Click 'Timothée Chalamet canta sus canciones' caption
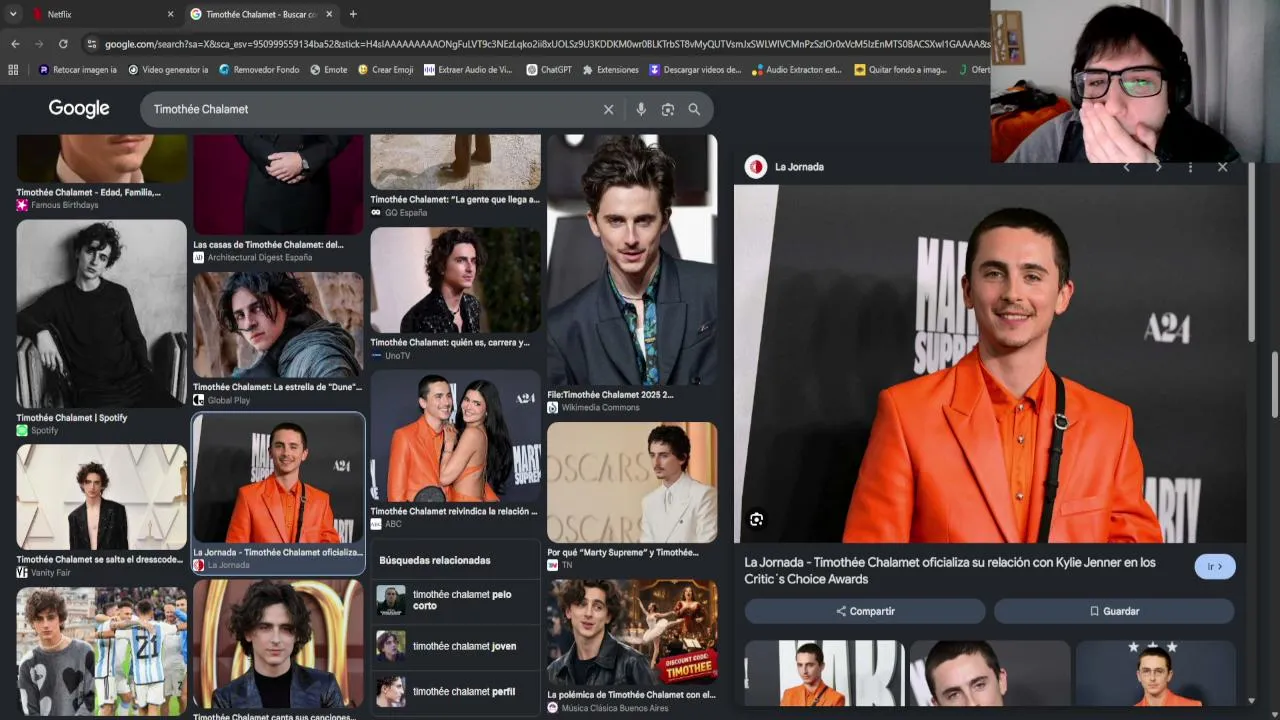 pyautogui.click(x=274, y=717)
